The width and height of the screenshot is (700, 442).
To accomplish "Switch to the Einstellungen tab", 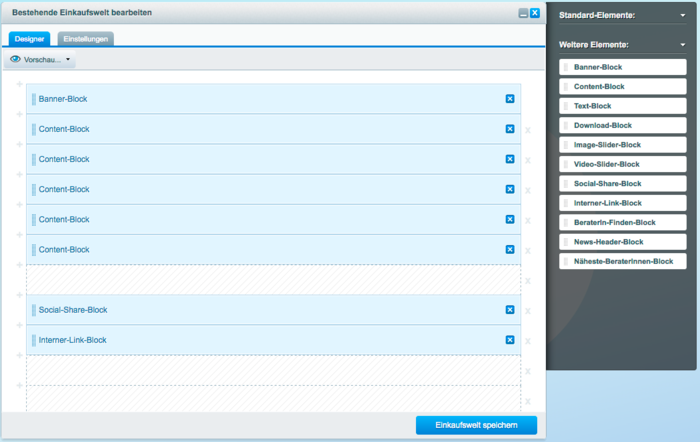I will (x=85, y=38).
